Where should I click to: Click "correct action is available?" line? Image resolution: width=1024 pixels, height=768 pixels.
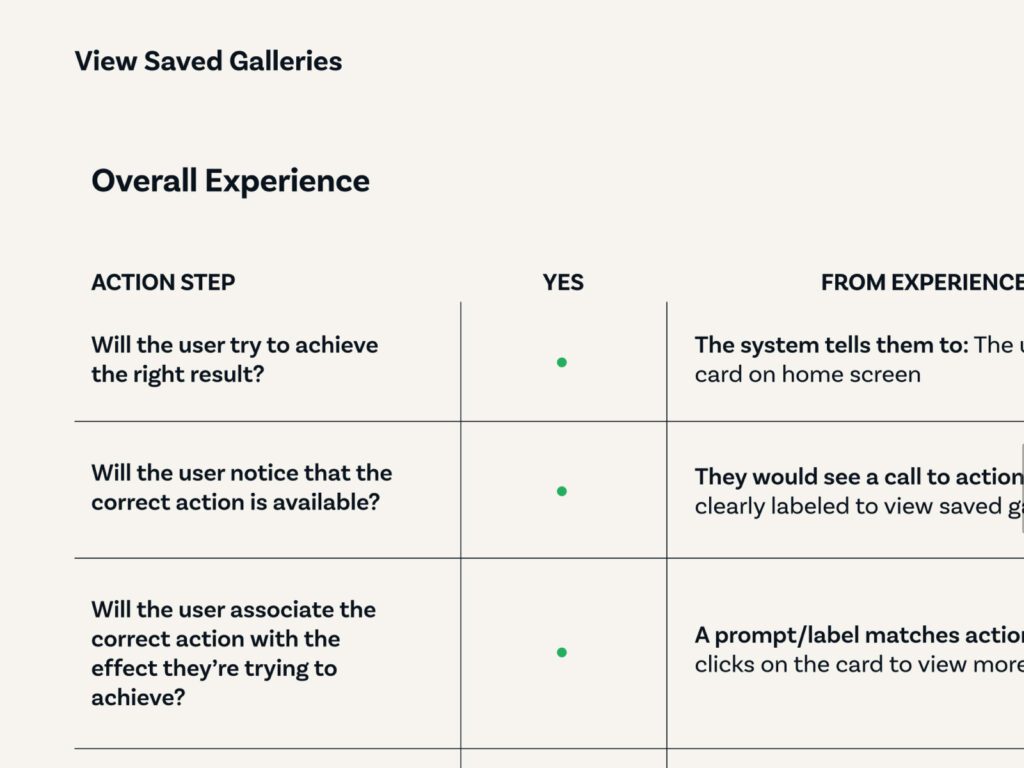click(235, 502)
